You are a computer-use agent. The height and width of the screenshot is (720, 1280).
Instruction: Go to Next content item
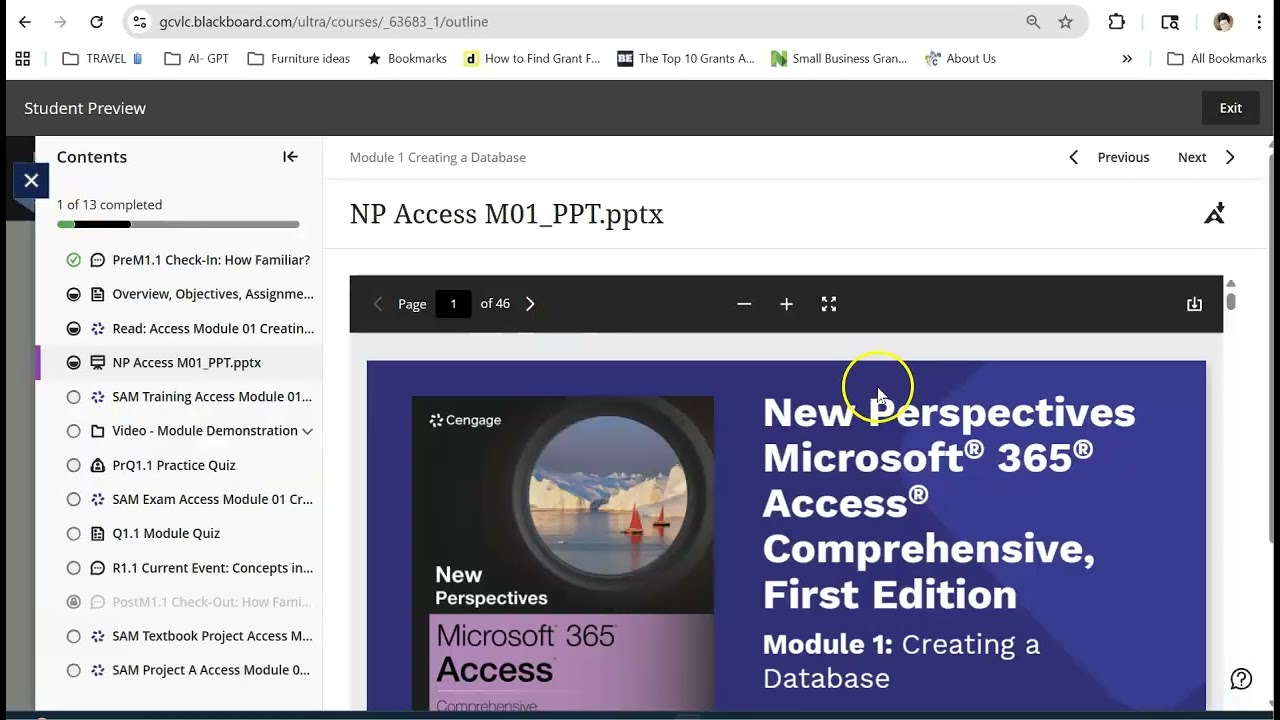1206,157
